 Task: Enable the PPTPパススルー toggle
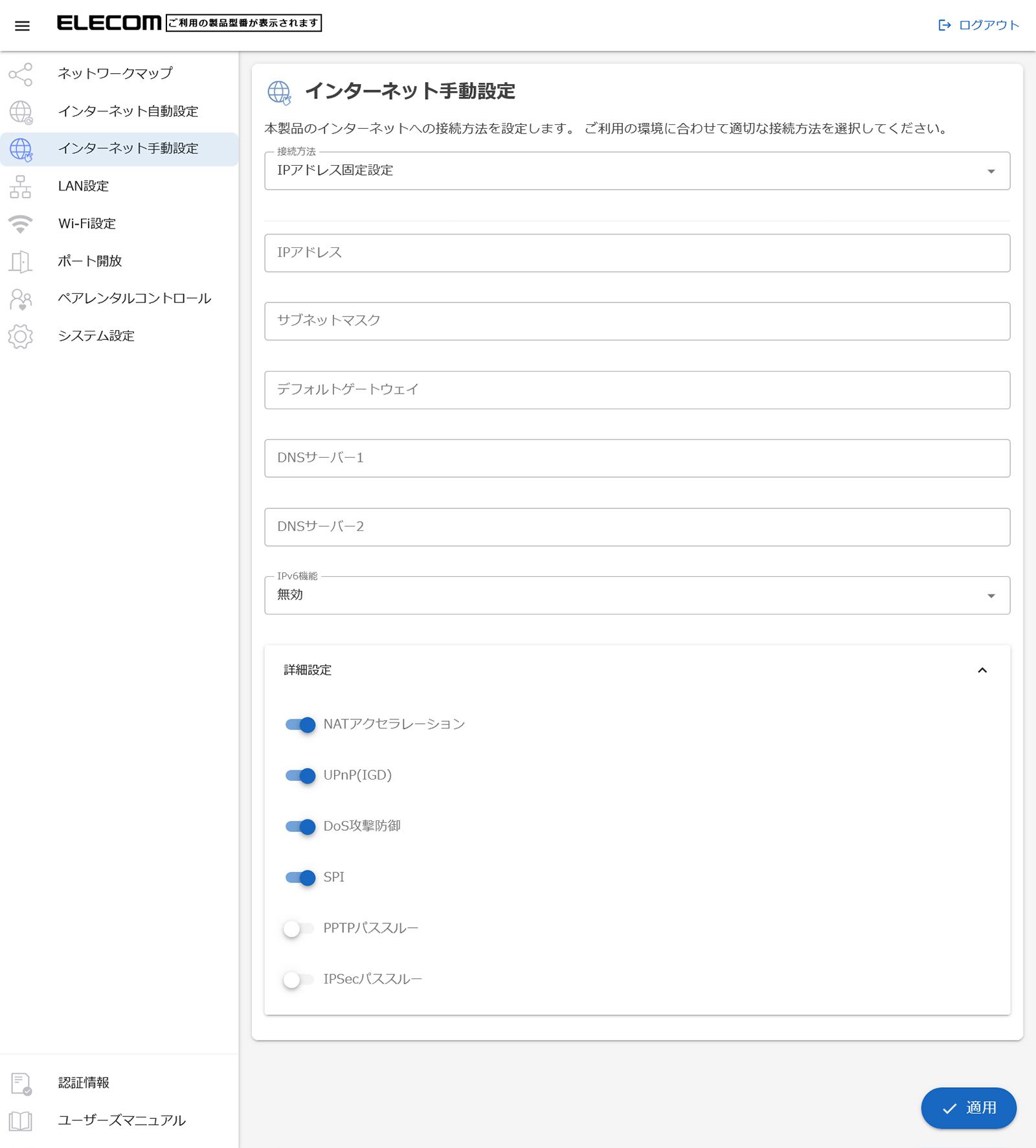(298, 929)
